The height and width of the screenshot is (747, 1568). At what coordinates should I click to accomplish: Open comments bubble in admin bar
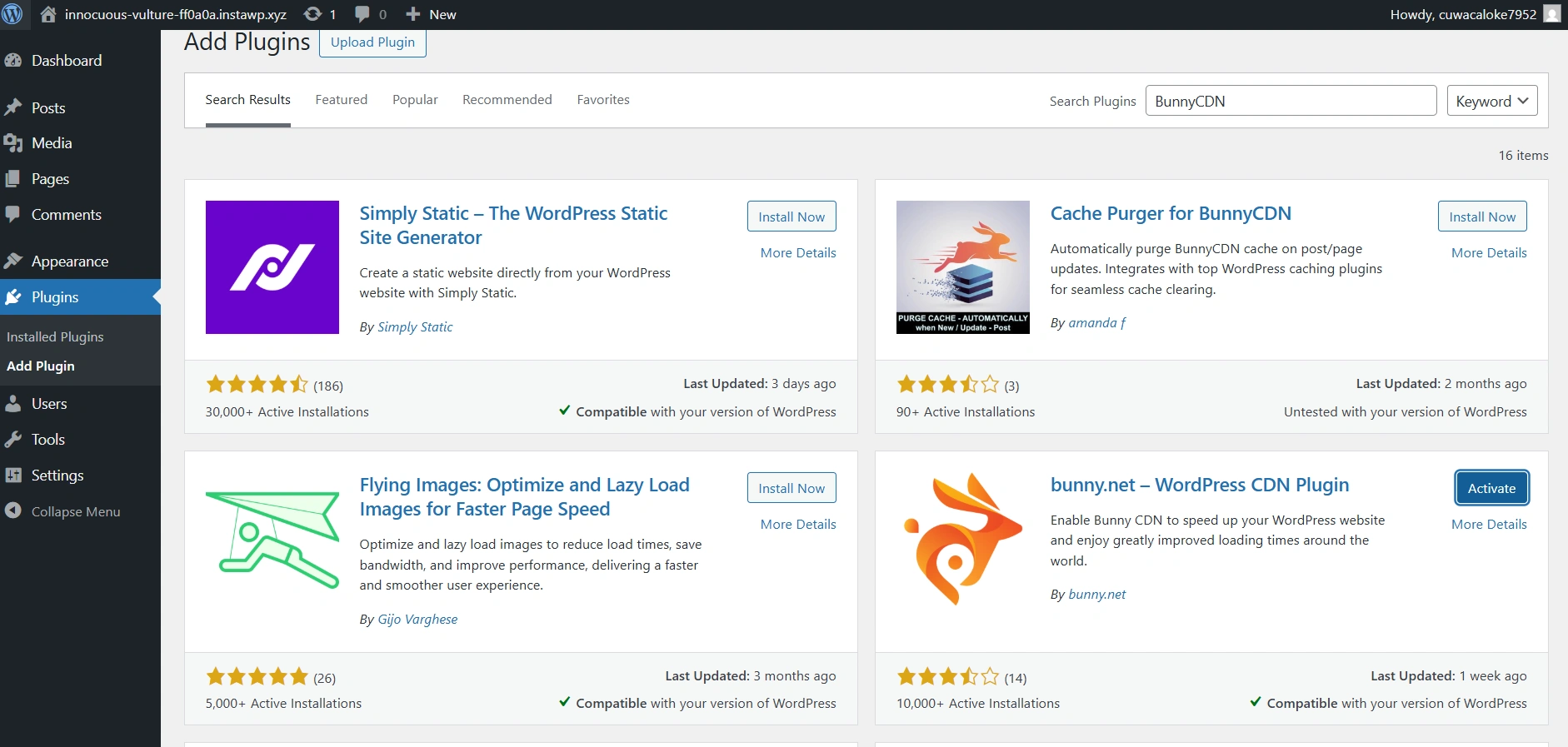[x=362, y=14]
